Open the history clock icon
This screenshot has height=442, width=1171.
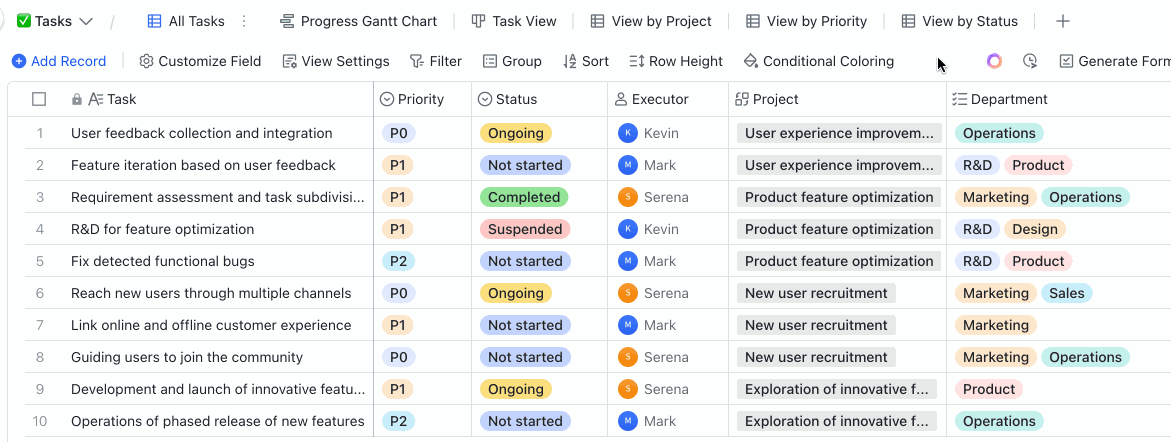tap(1030, 61)
